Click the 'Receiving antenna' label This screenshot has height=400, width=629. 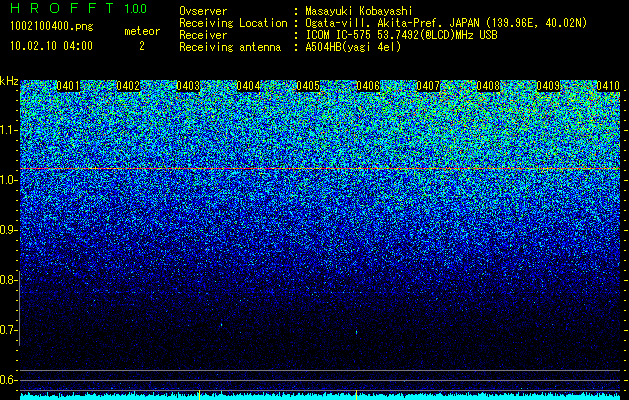point(230,47)
